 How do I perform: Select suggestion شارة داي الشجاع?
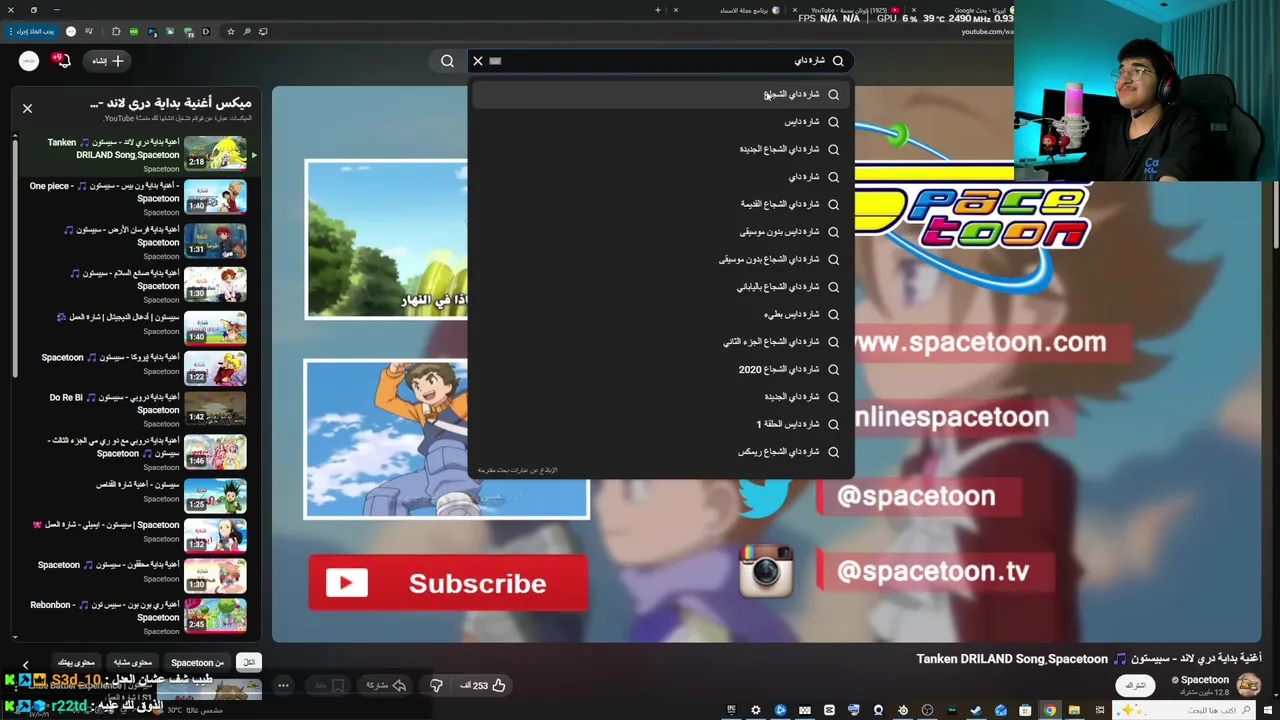coord(662,94)
